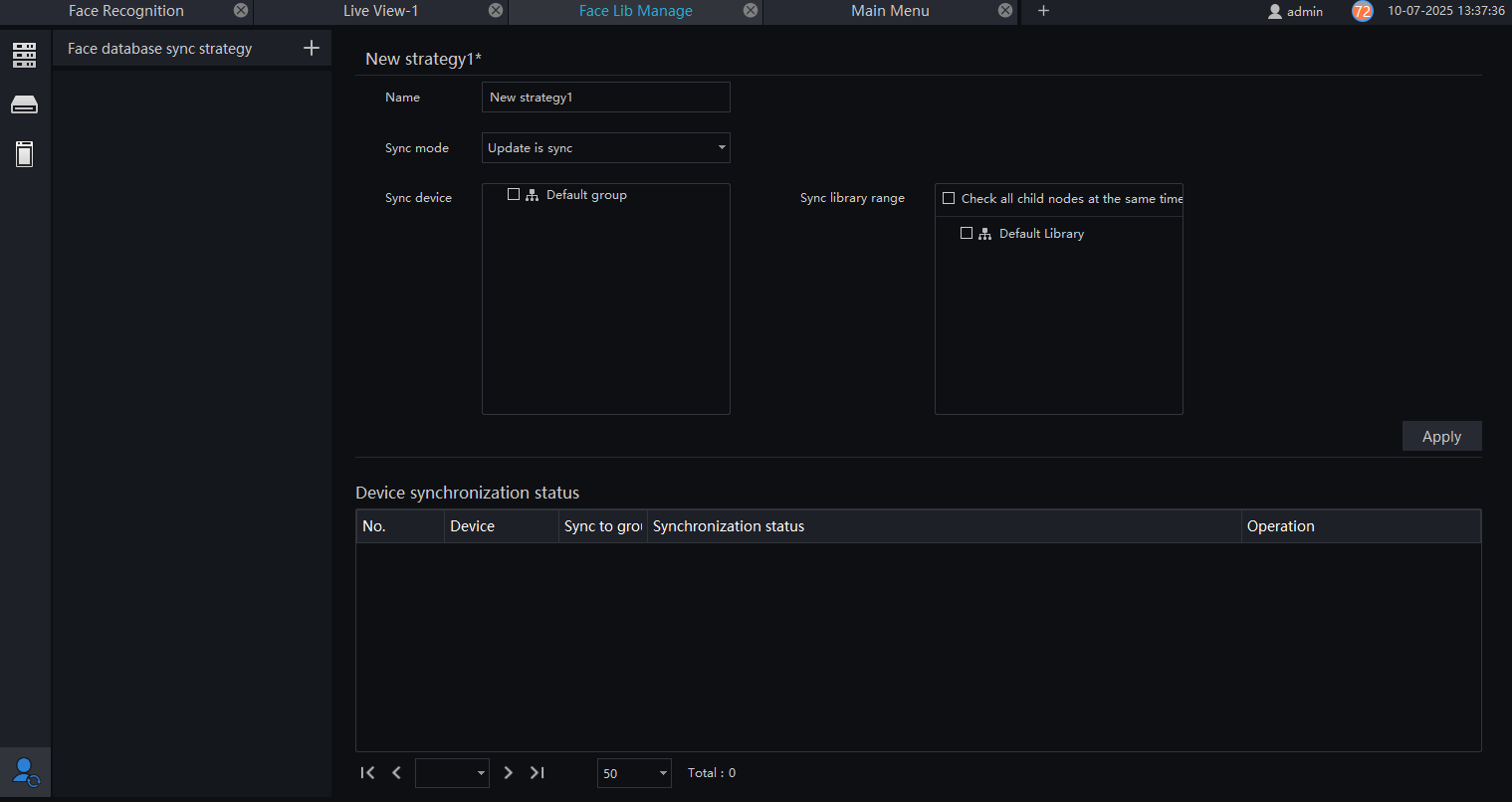Open the 50 items-per-page dropdown
This screenshot has height=802, width=1512.
pos(634,773)
